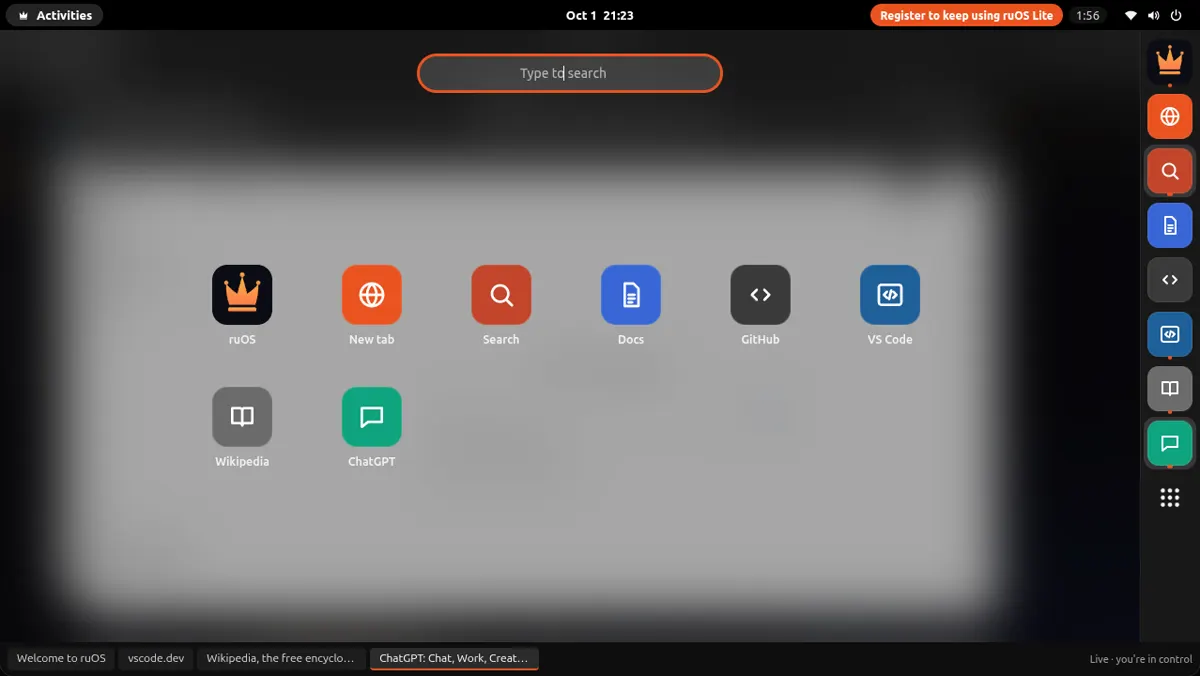The width and height of the screenshot is (1200, 676).
Task: Click the ruOS crown icon in dock
Action: [1170, 62]
